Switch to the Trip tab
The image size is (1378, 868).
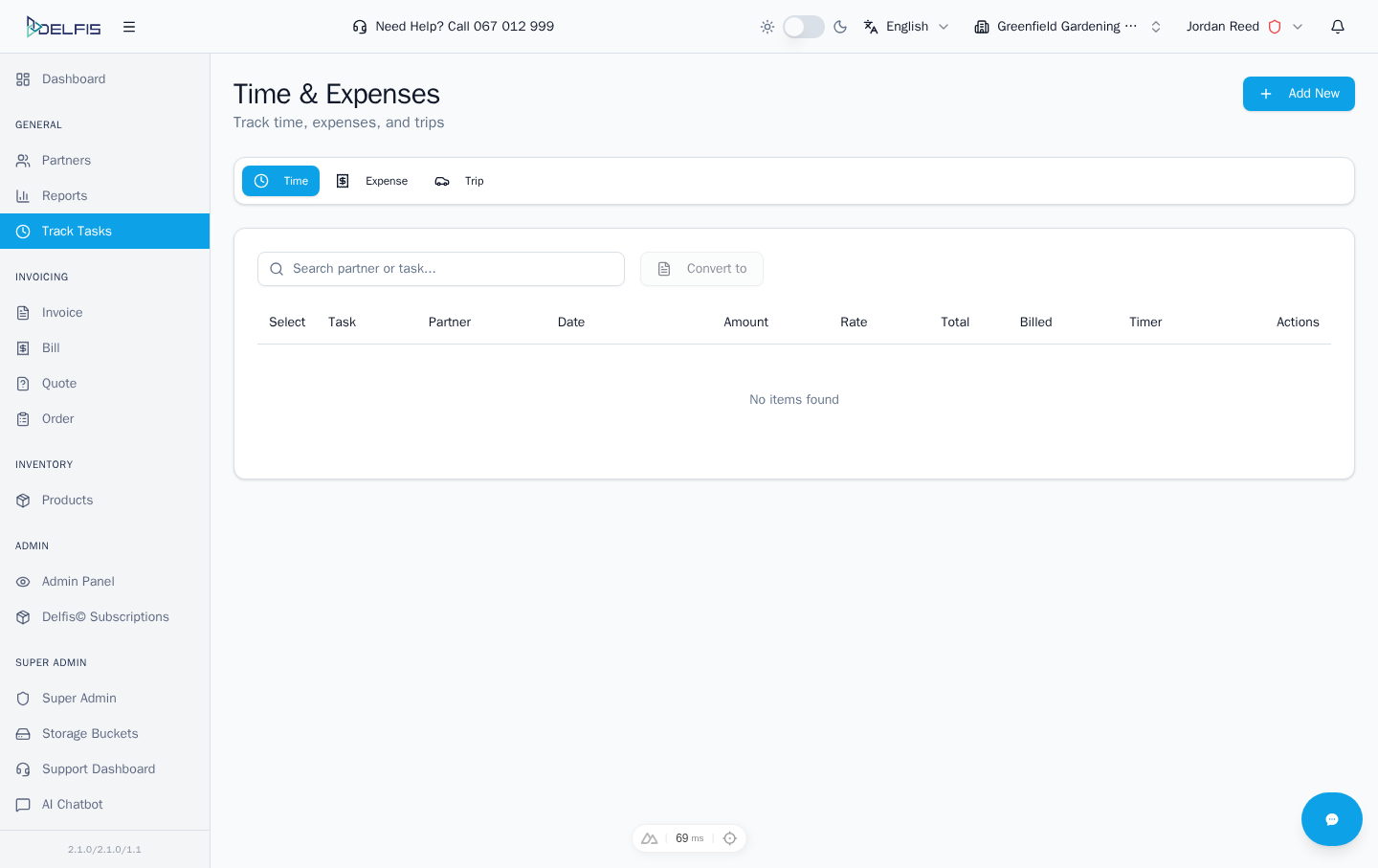(459, 181)
